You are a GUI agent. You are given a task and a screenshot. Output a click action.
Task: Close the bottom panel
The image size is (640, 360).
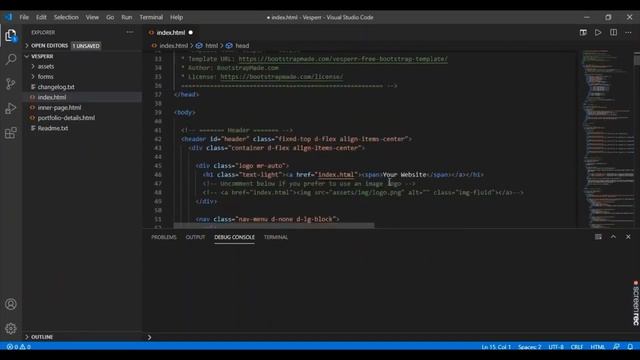coord(628,237)
